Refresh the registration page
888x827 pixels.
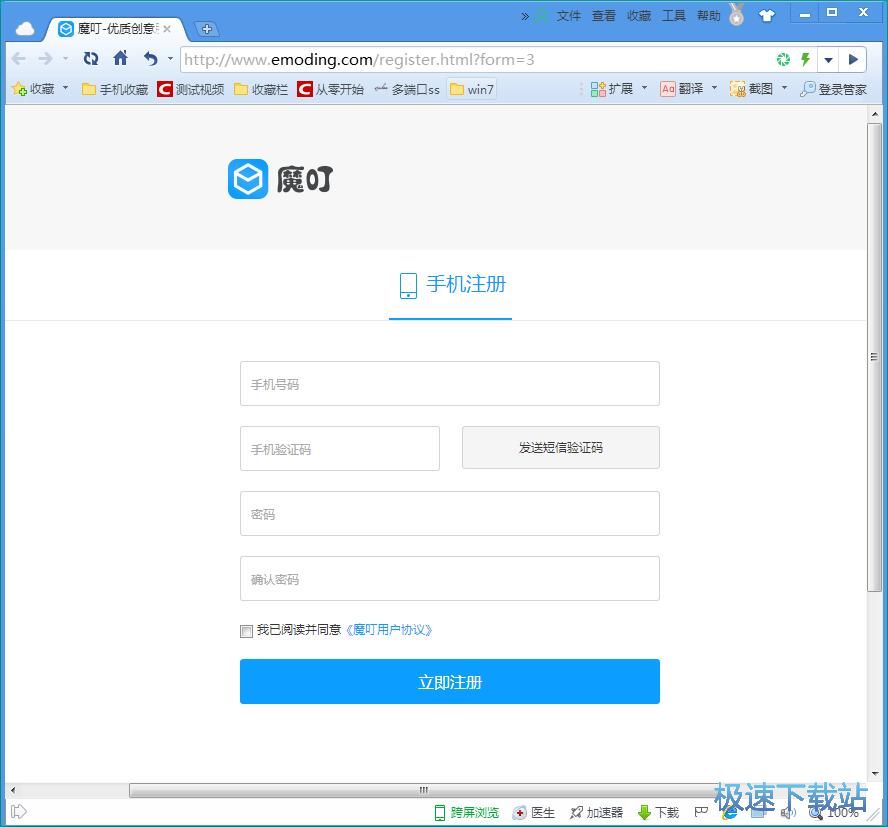pos(91,59)
